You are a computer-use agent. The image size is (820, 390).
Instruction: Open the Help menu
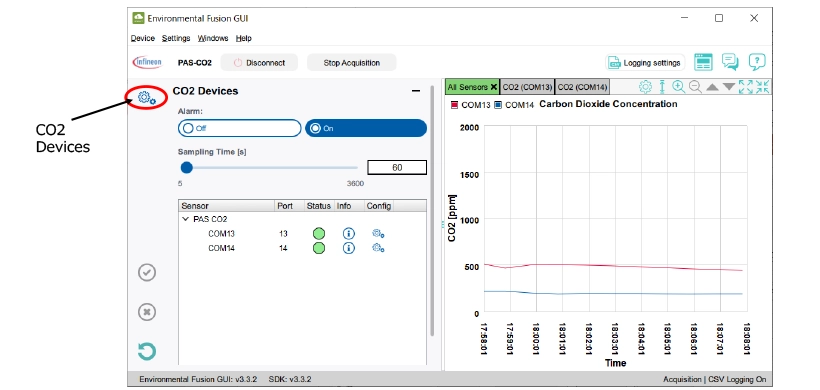(244, 38)
